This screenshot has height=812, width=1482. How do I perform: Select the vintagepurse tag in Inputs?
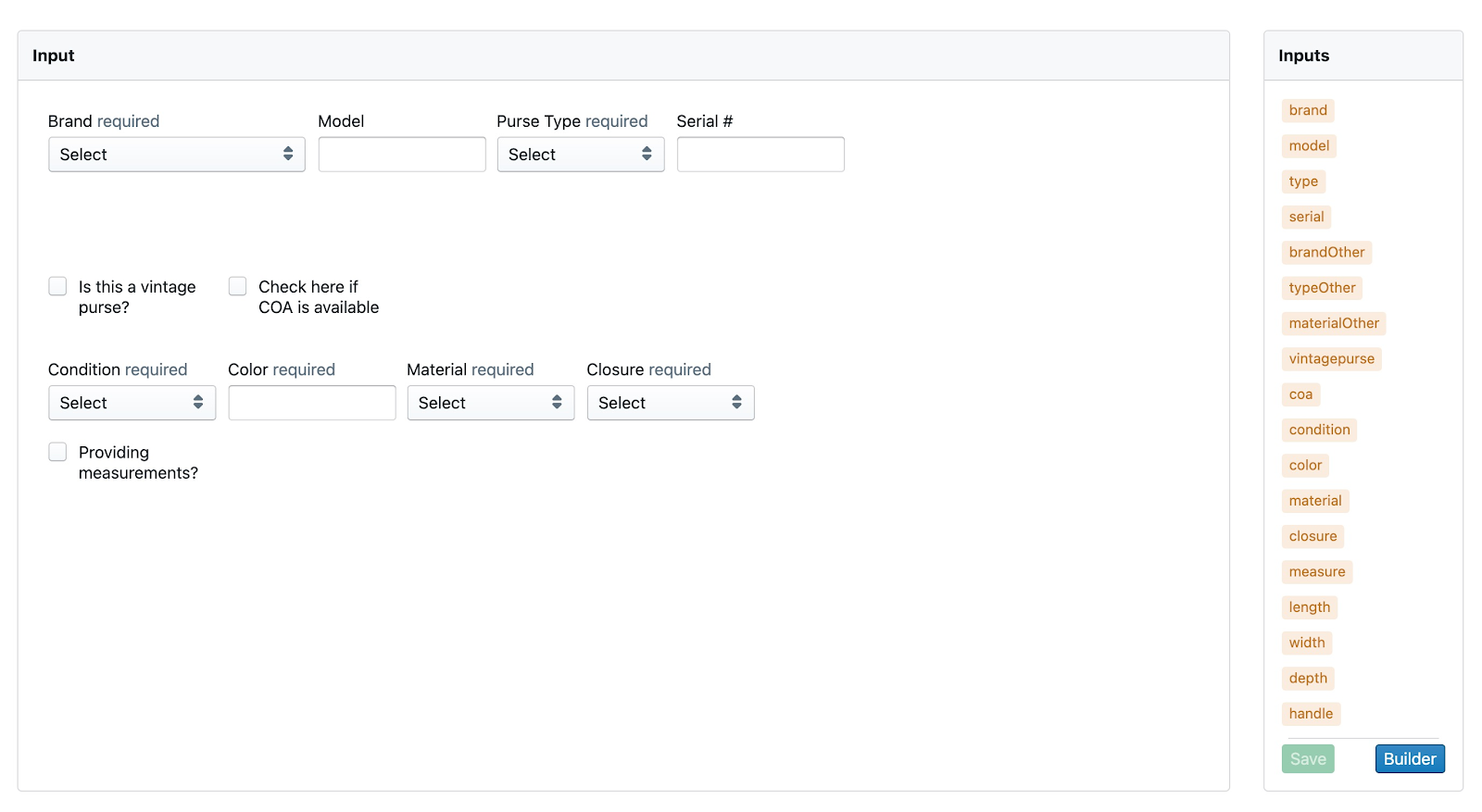coord(1331,359)
